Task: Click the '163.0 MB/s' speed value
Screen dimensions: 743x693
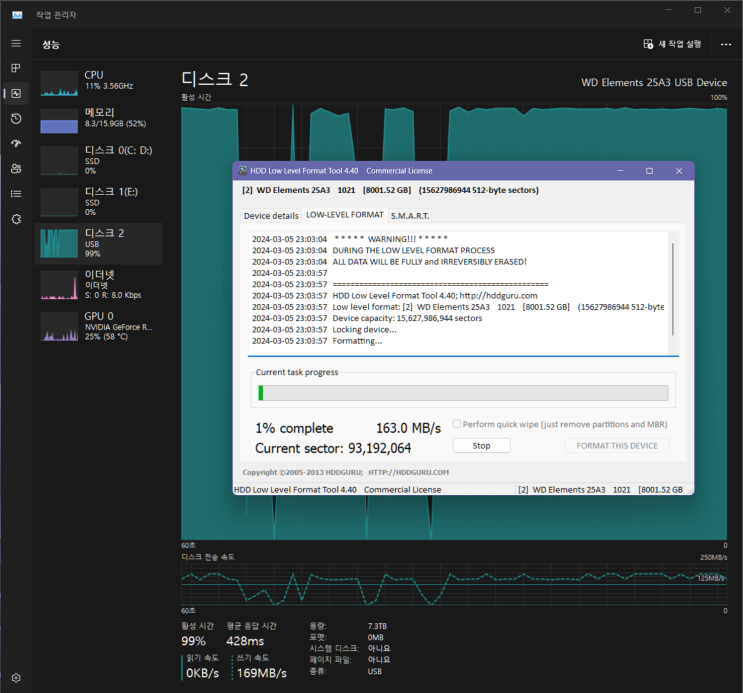Action: click(x=408, y=428)
